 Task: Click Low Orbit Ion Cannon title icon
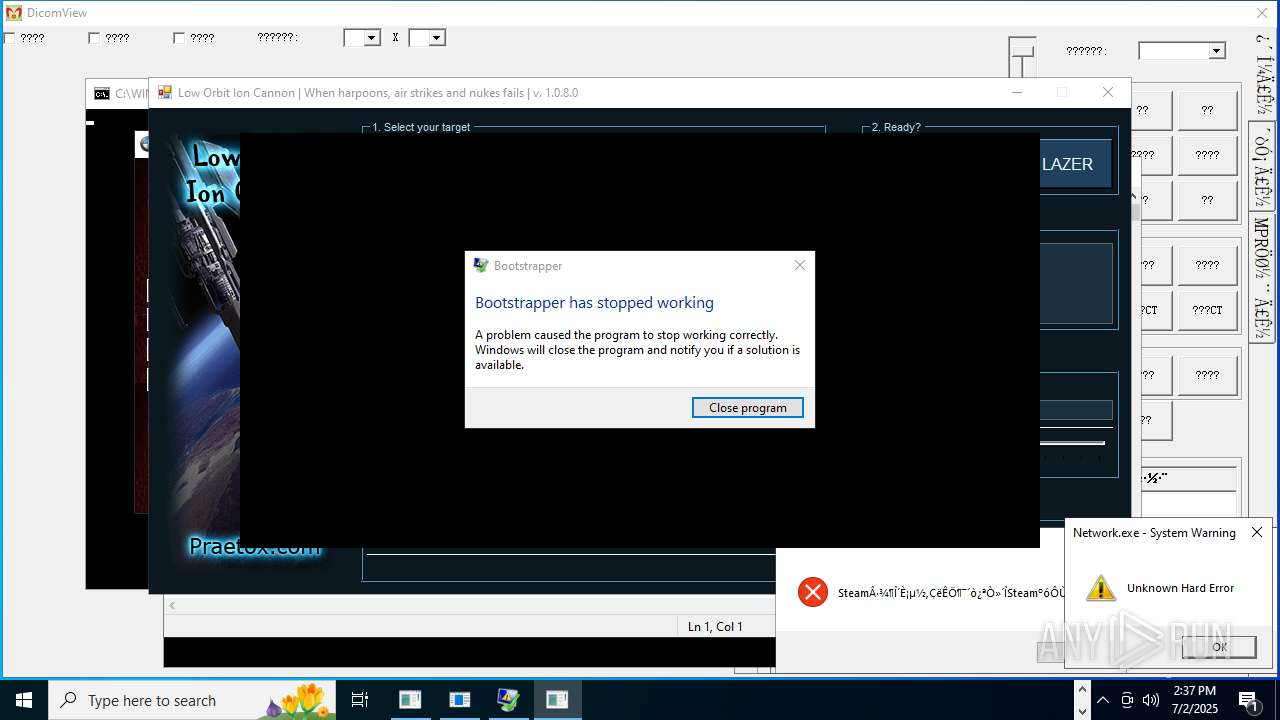[x=165, y=92]
